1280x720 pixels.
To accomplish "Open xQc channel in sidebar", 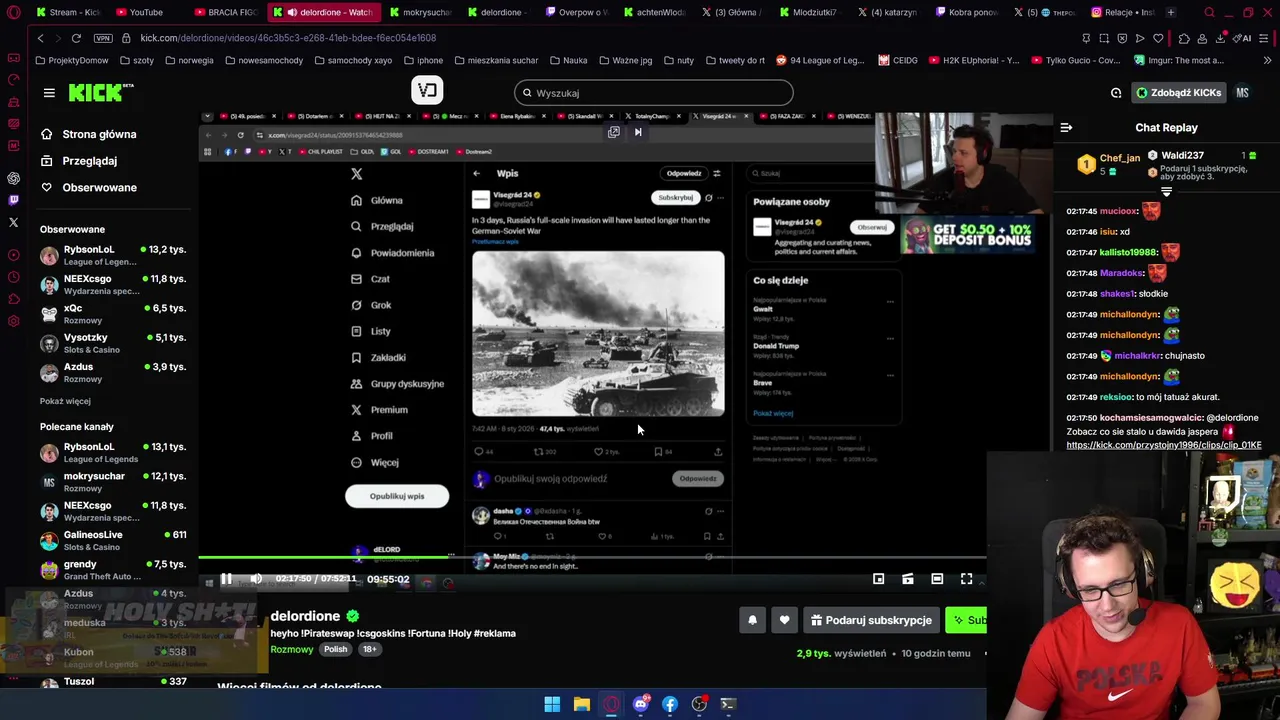I will pyautogui.click(x=113, y=314).
